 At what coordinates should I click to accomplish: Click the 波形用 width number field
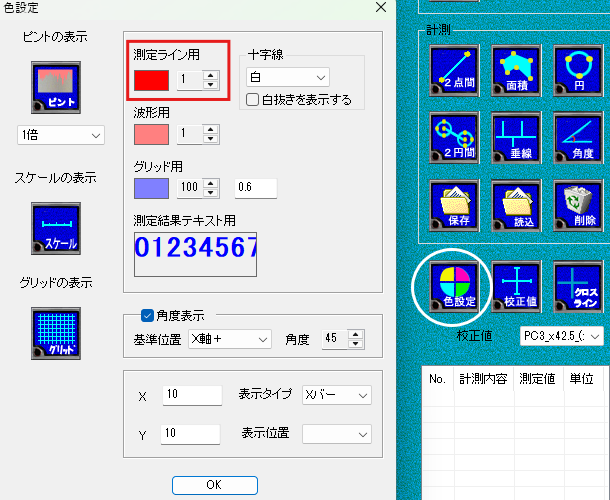(190, 135)
